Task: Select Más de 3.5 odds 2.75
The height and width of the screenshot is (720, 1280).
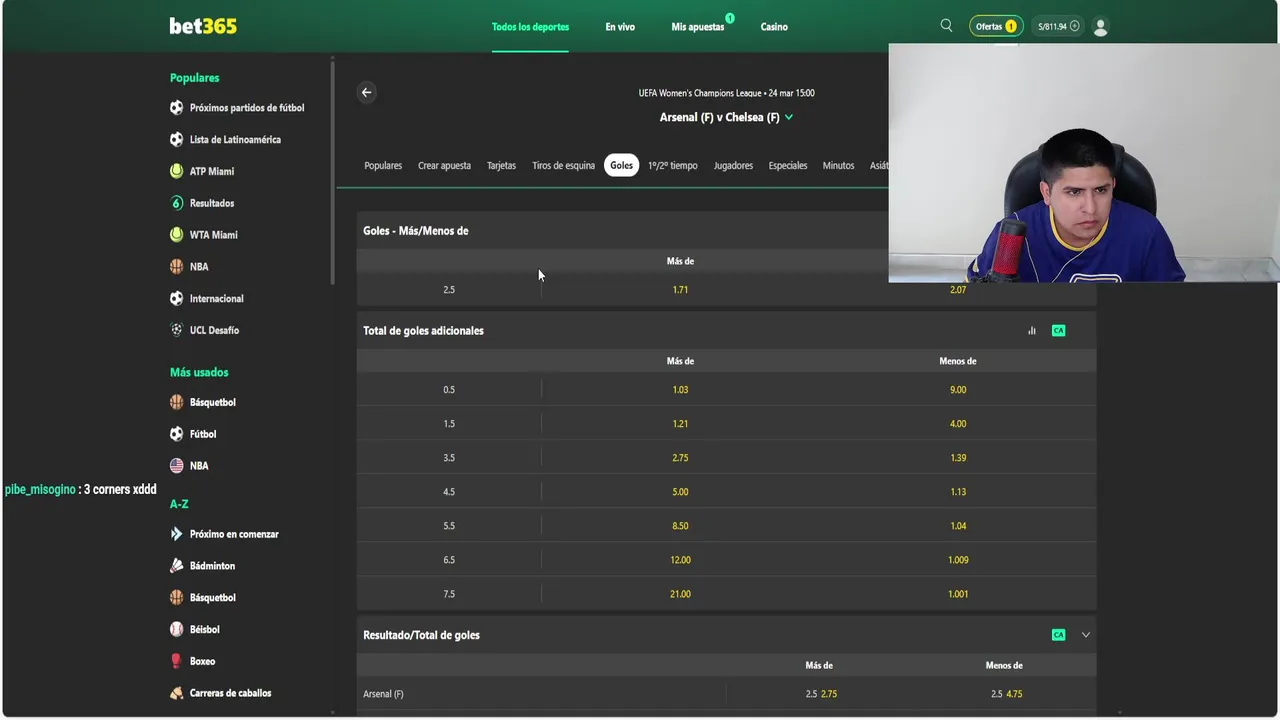Action: pos(680,458)
